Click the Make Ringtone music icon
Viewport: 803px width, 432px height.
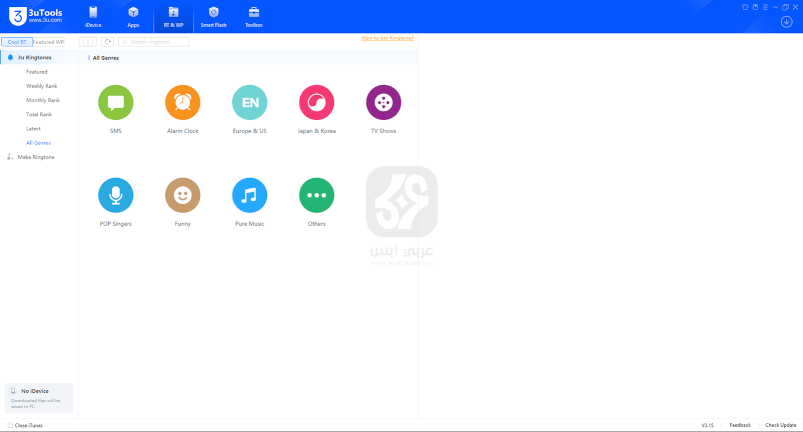[10, 157]
